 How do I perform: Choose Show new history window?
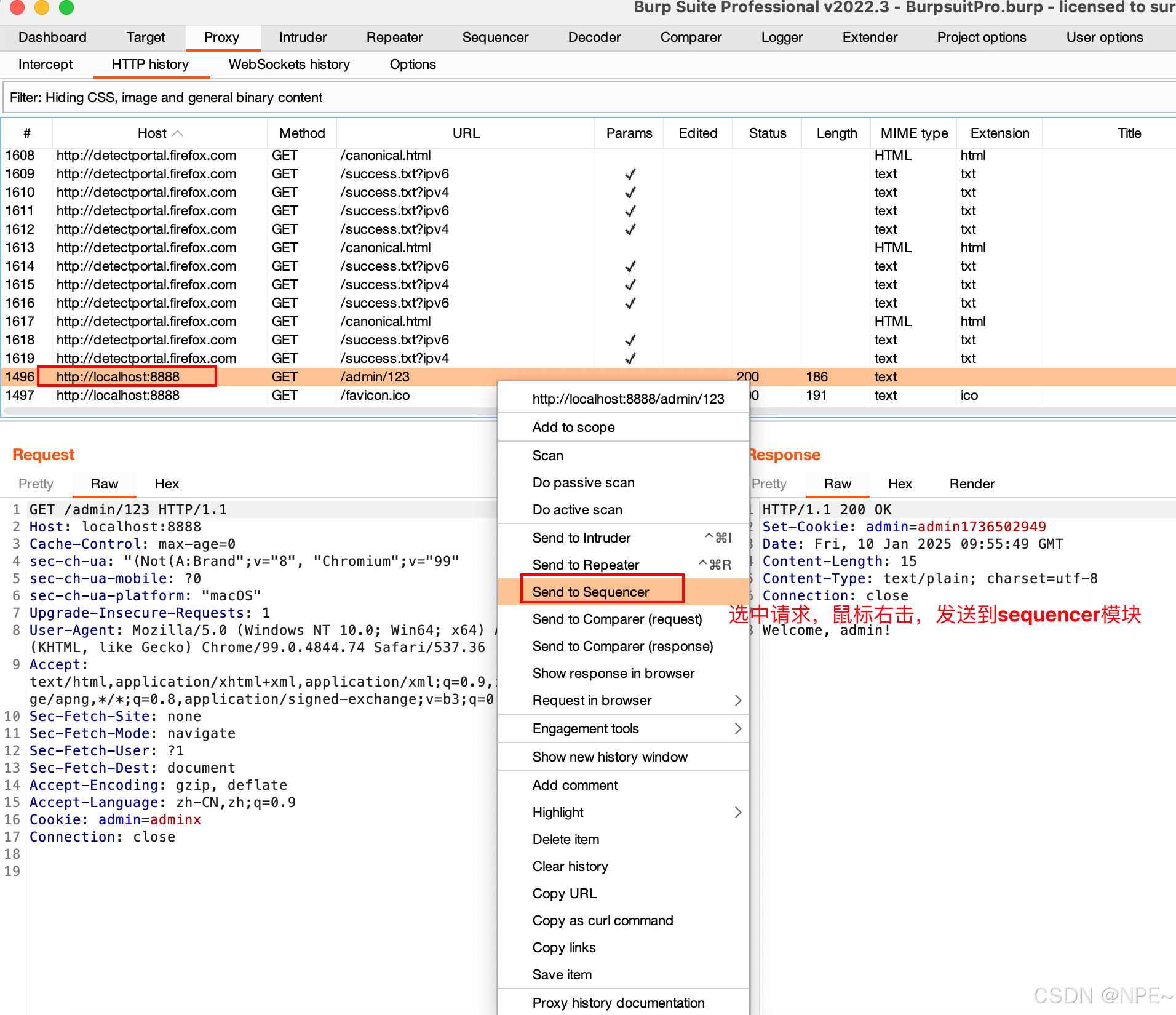pos(624,757)
